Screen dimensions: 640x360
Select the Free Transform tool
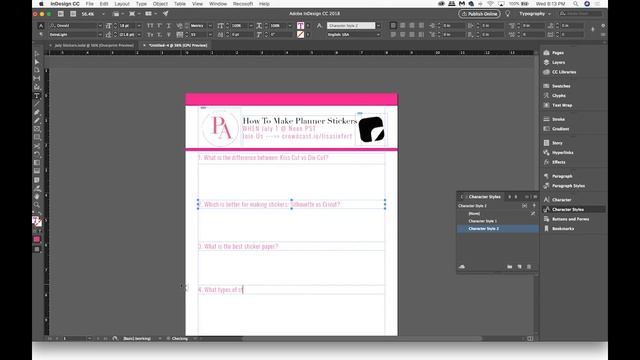pos(37,154)
